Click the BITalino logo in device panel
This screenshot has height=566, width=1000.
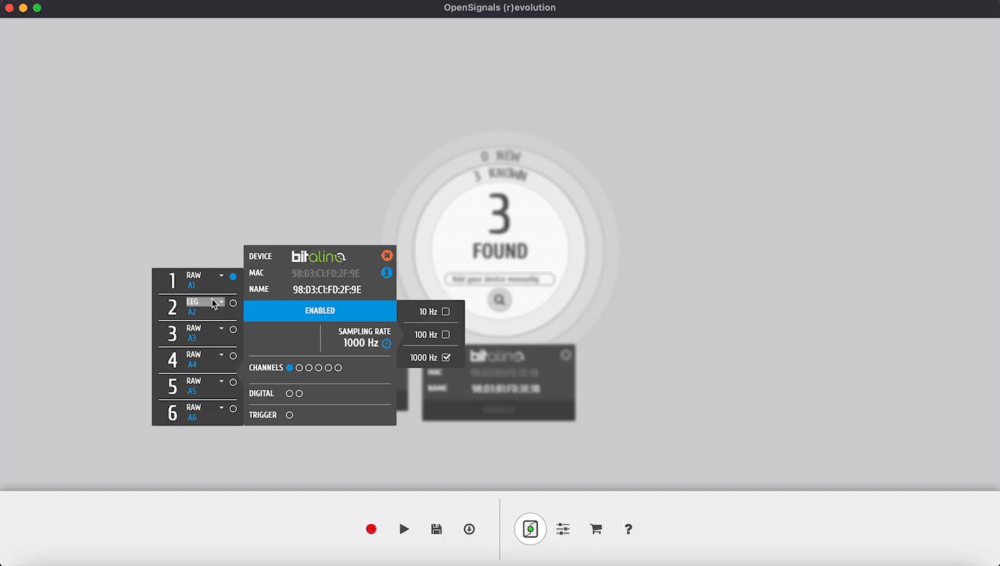click(x=318, y=257)
